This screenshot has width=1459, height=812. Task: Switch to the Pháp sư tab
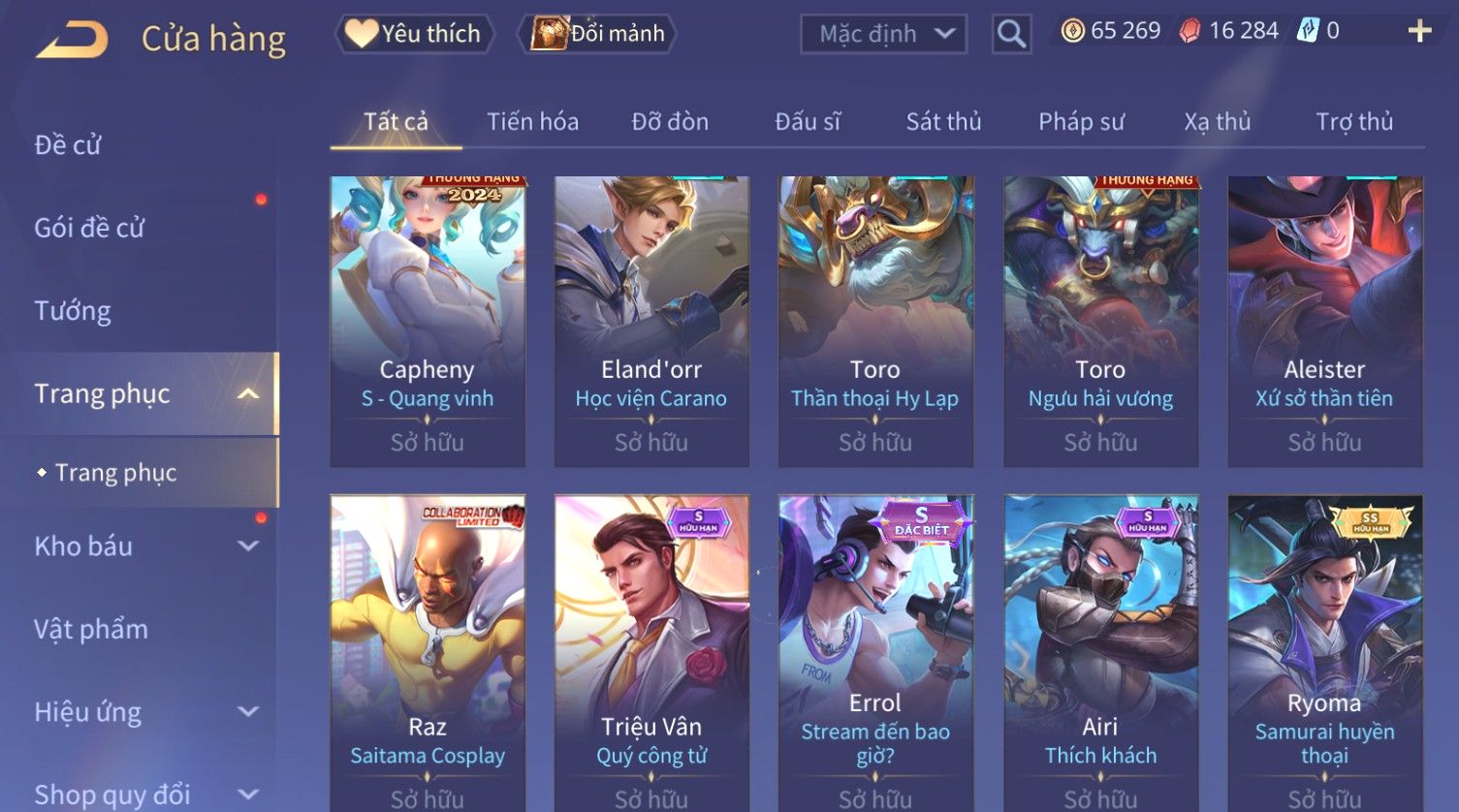[1081, 121]
